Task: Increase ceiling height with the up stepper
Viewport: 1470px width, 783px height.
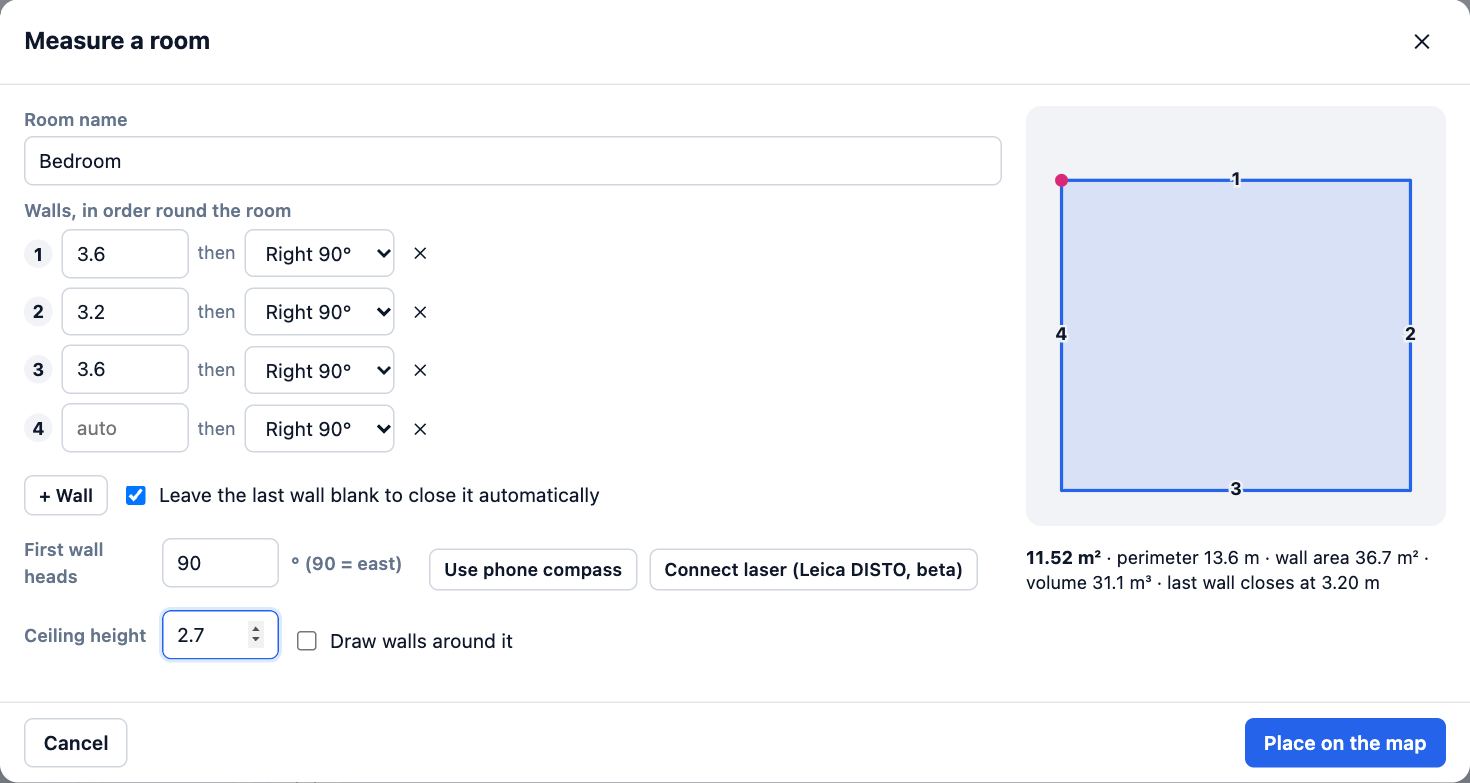Action: [256, 629]
